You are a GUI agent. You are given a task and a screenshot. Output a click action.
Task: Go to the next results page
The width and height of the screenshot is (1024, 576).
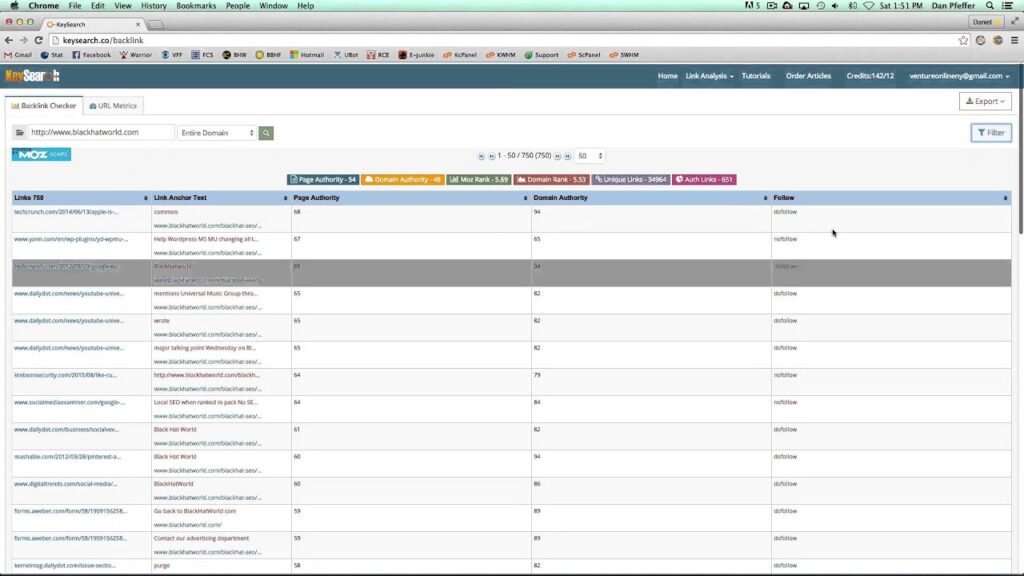pos(558,156)
